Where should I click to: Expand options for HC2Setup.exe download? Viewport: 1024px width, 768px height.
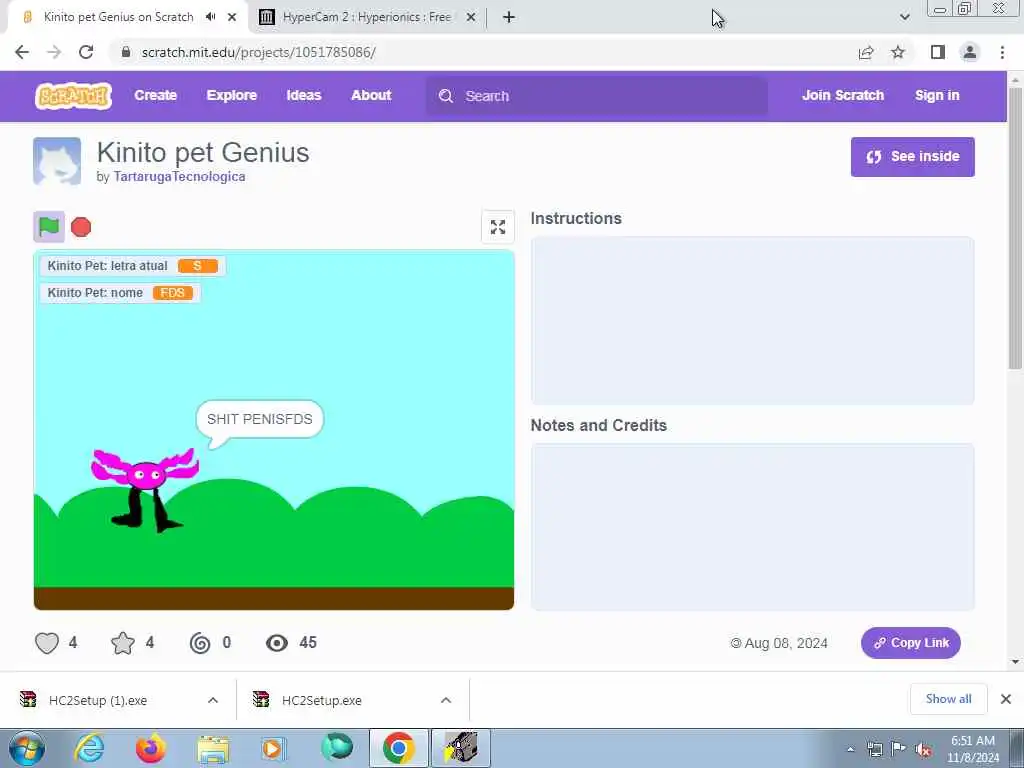point(446,700)
